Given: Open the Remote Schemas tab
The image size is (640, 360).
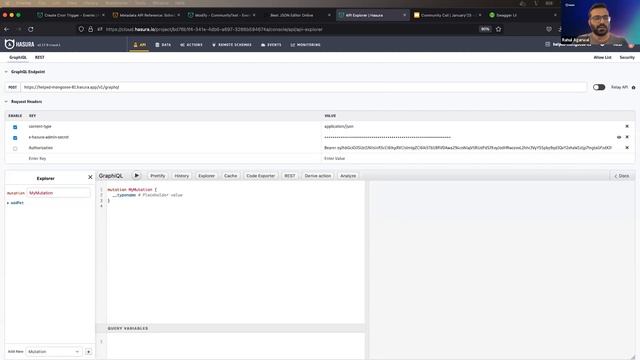Looking at the screenshot, I should [232, 45].
